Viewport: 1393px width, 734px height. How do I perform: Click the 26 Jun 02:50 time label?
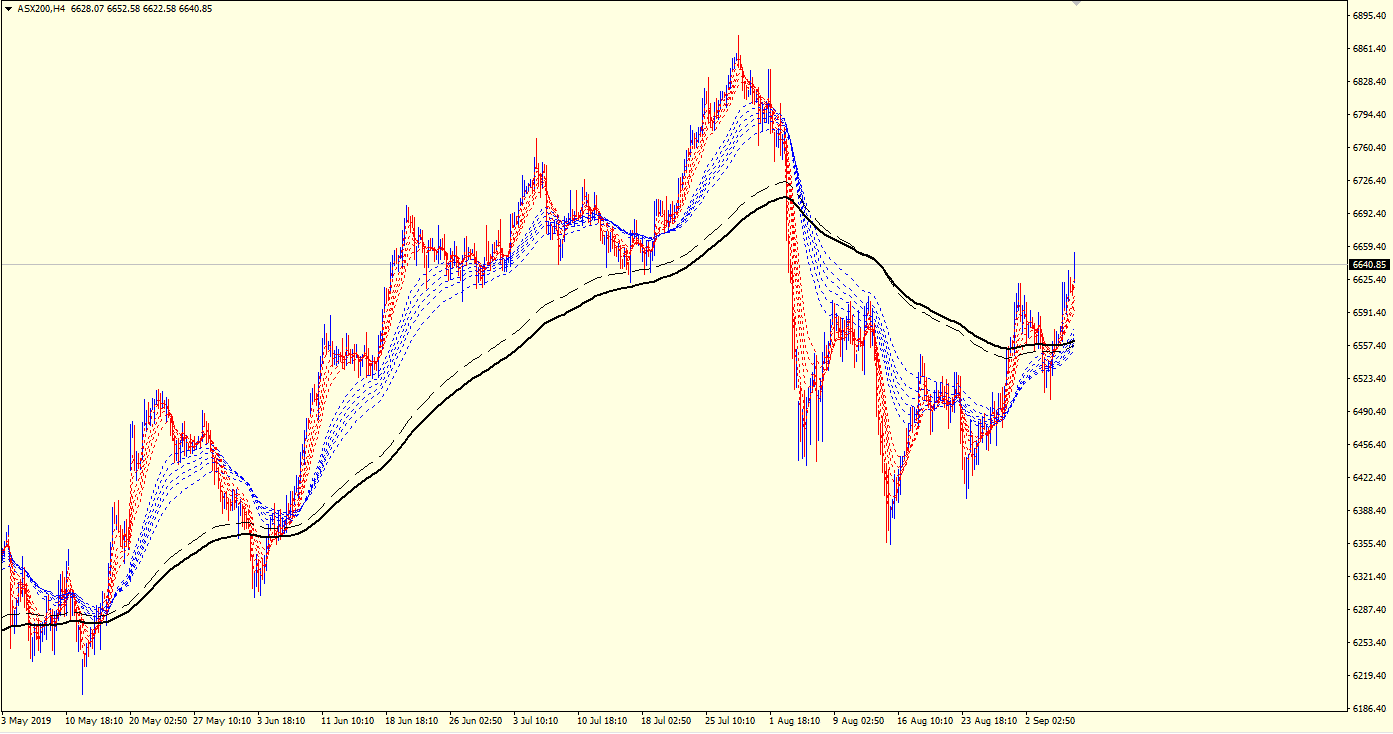(475, 720)
